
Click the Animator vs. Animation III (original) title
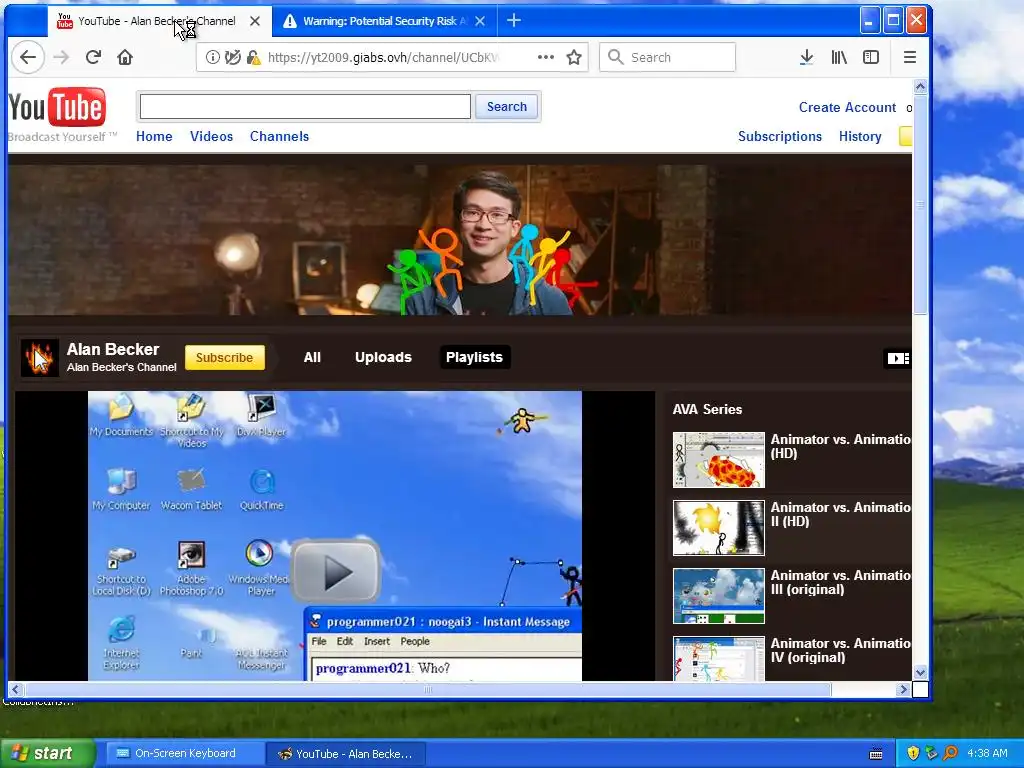[x=840, y=582]
